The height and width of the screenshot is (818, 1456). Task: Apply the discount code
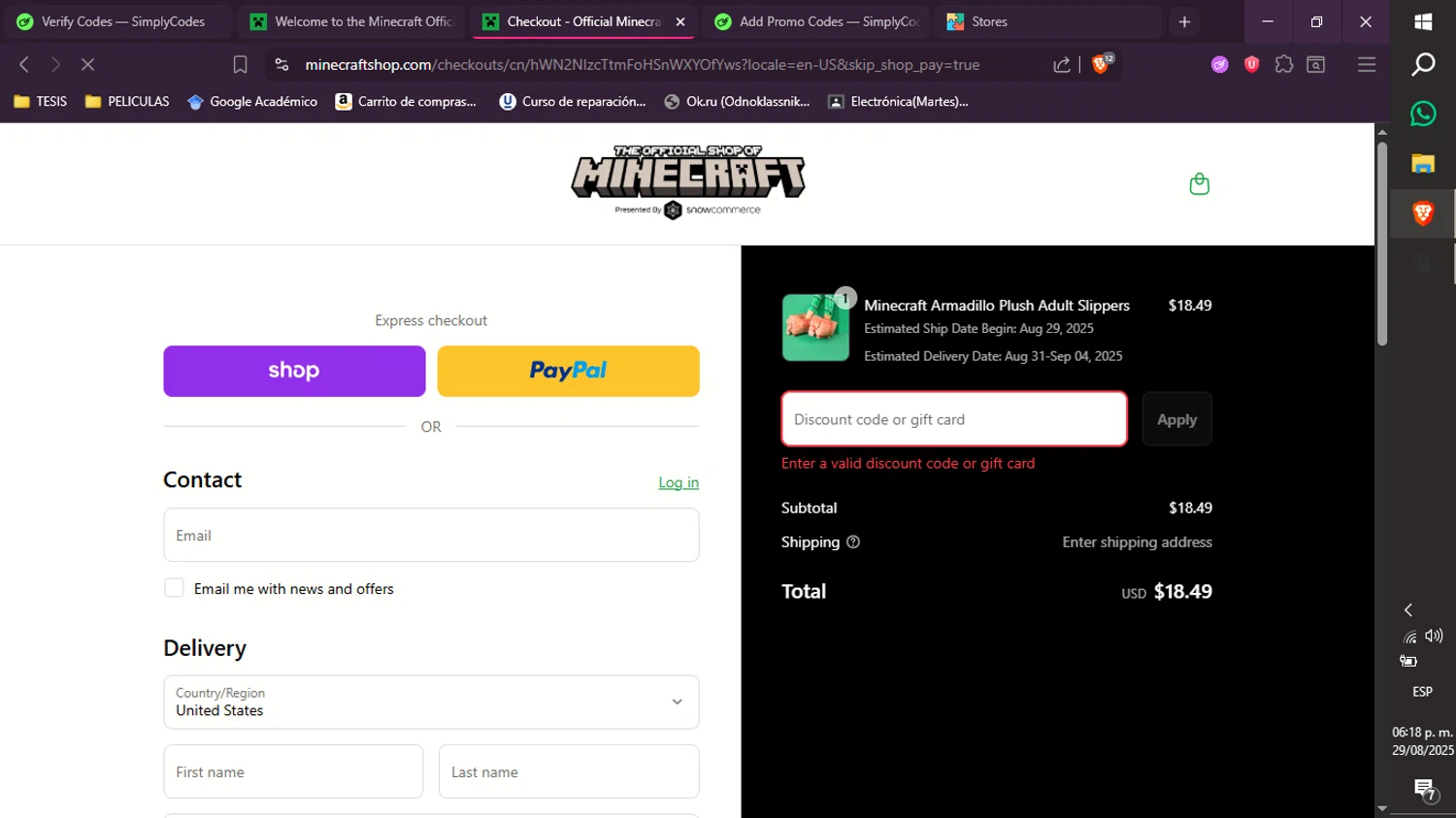(x=1176, y=419)
